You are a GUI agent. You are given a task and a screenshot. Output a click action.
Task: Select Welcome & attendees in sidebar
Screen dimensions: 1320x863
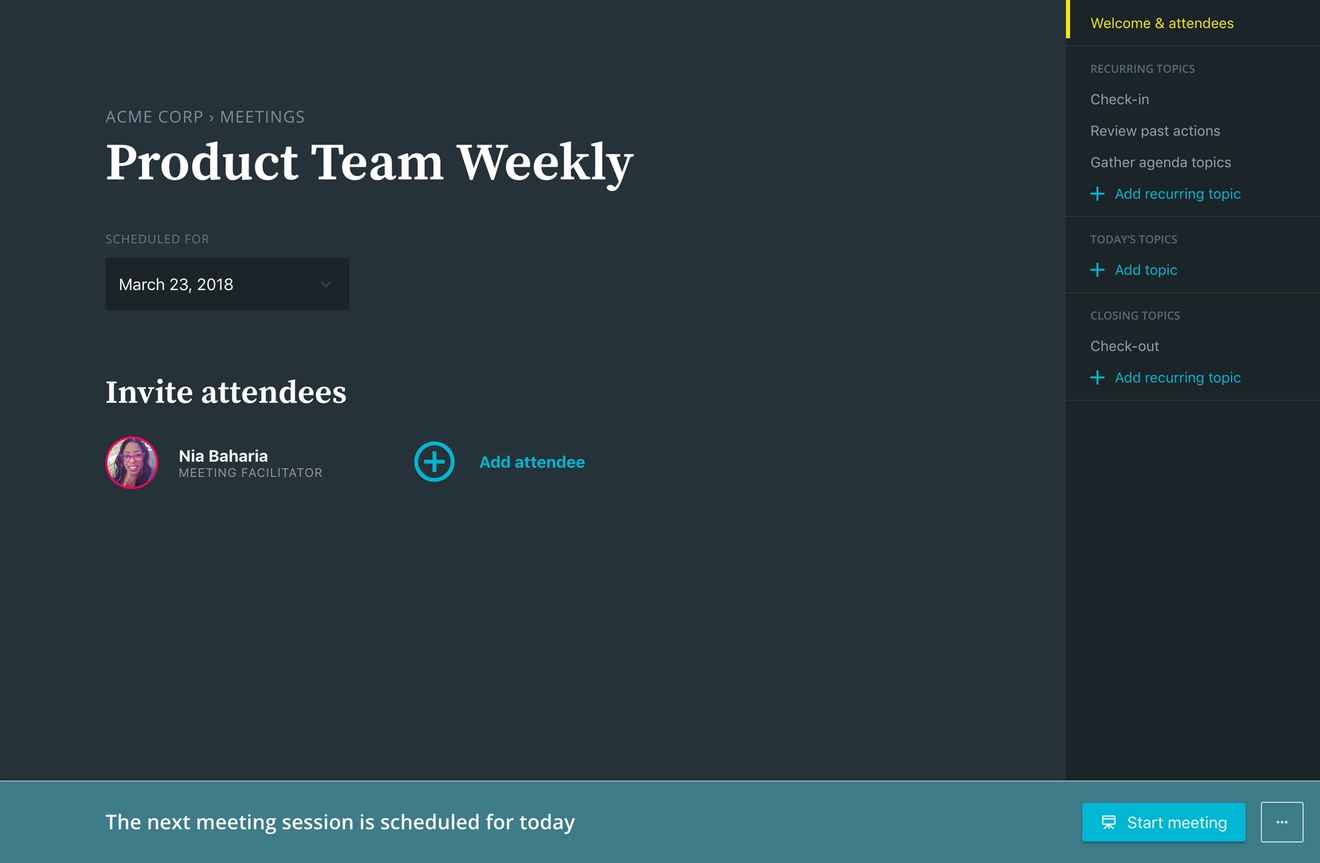point(1162,23)
